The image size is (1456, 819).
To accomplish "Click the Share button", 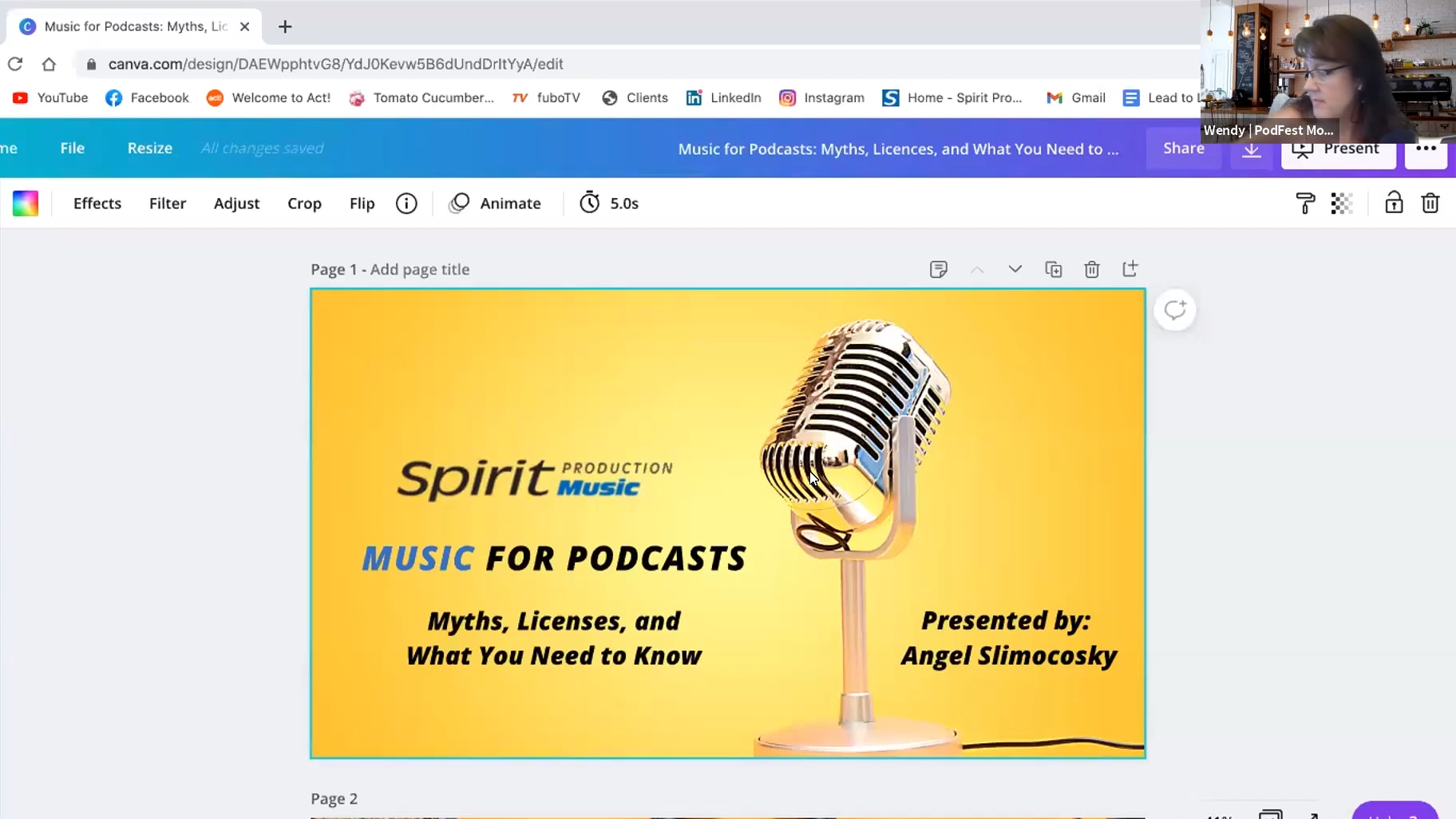I will point(1182,148).
